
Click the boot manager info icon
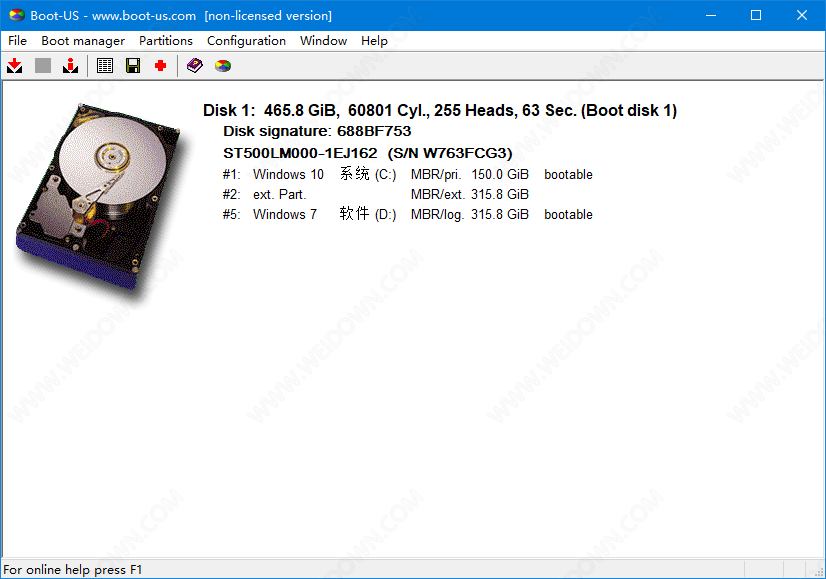pos(70,66)
